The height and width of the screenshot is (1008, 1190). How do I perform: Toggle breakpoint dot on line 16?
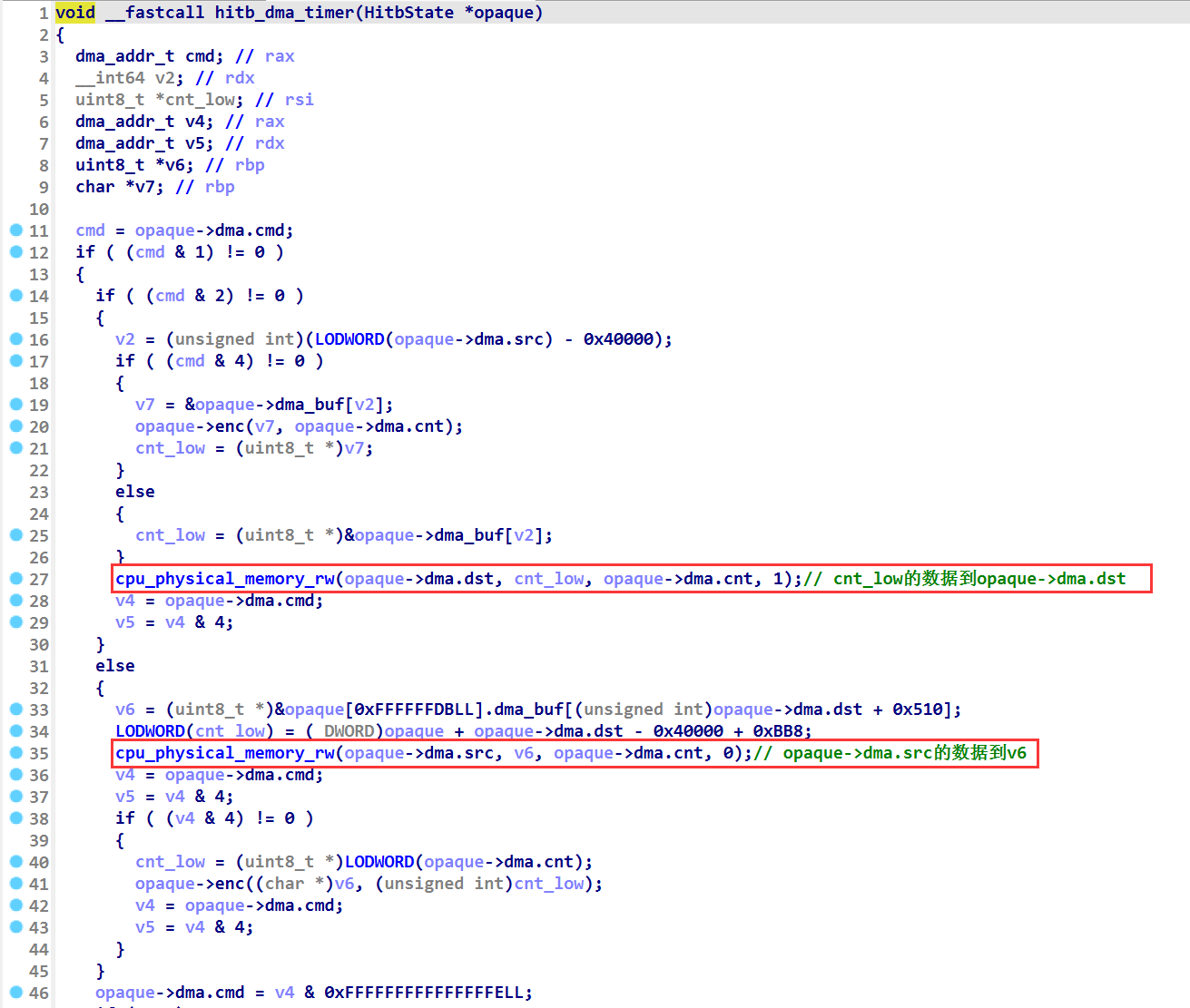click(16, 338)
